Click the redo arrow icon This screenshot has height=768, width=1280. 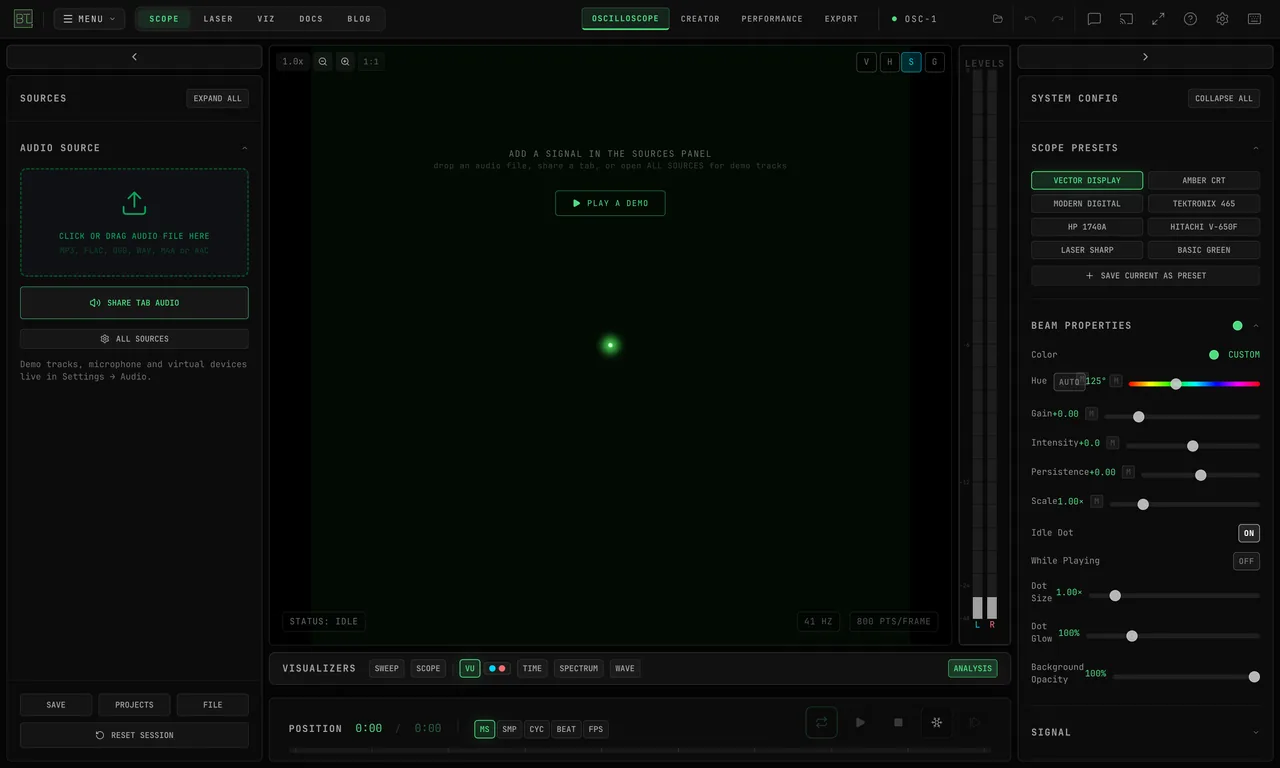tap(1057, 19)
